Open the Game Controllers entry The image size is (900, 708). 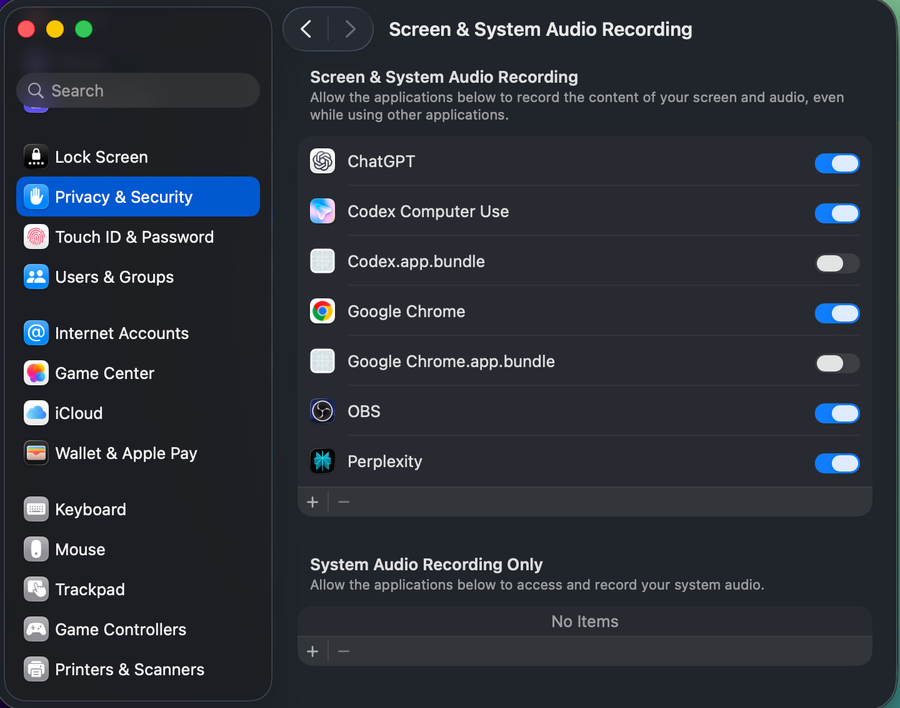pos(138,629)
